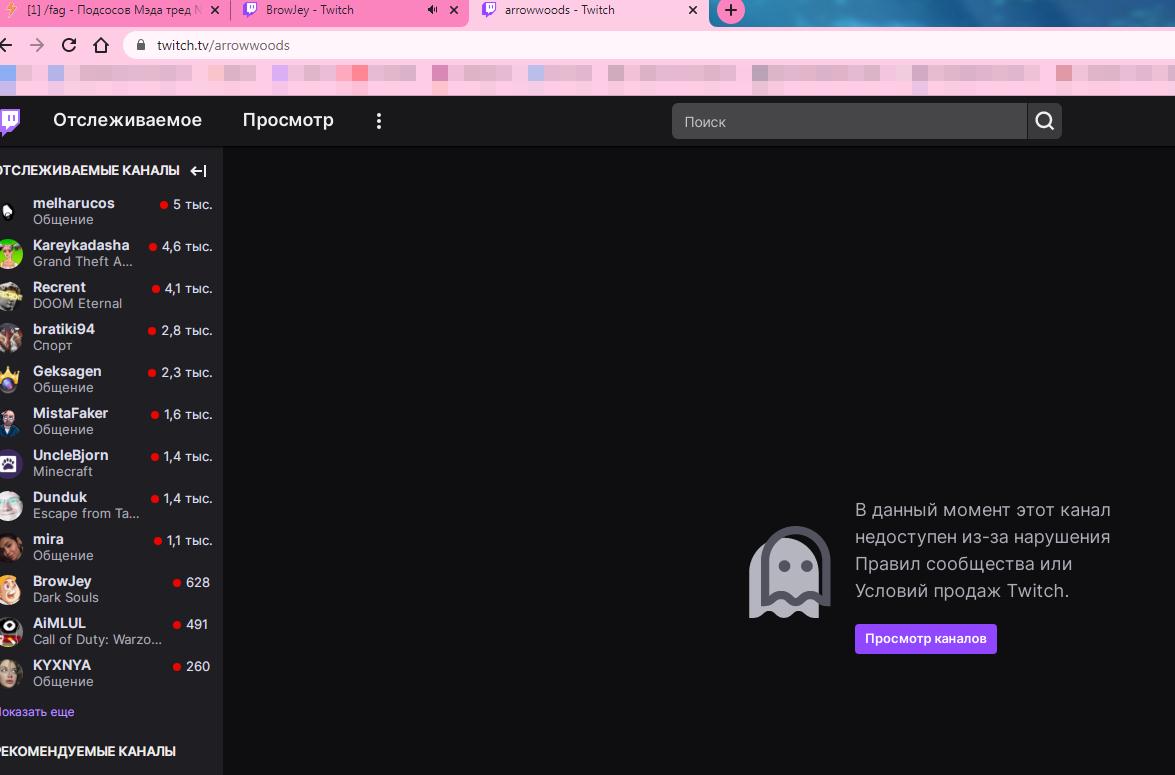Open bratiki94 channel avatar
Viewport: 1175px width, 775px height.
click(9, 337)
